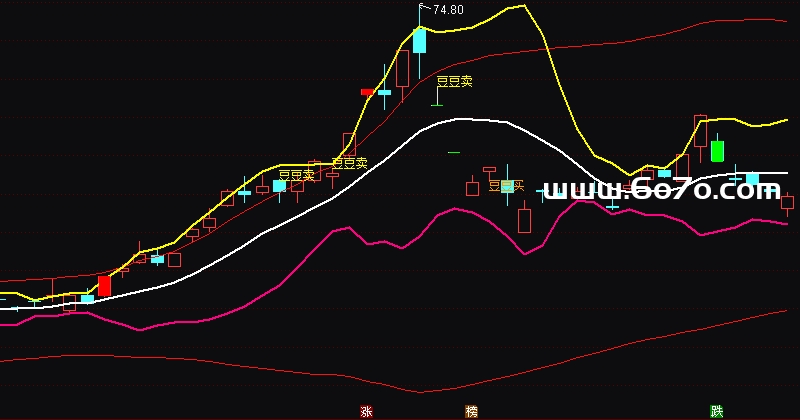800x420 pixels.
Task: Select the small gray hollow candlestick
Action: 489,170
